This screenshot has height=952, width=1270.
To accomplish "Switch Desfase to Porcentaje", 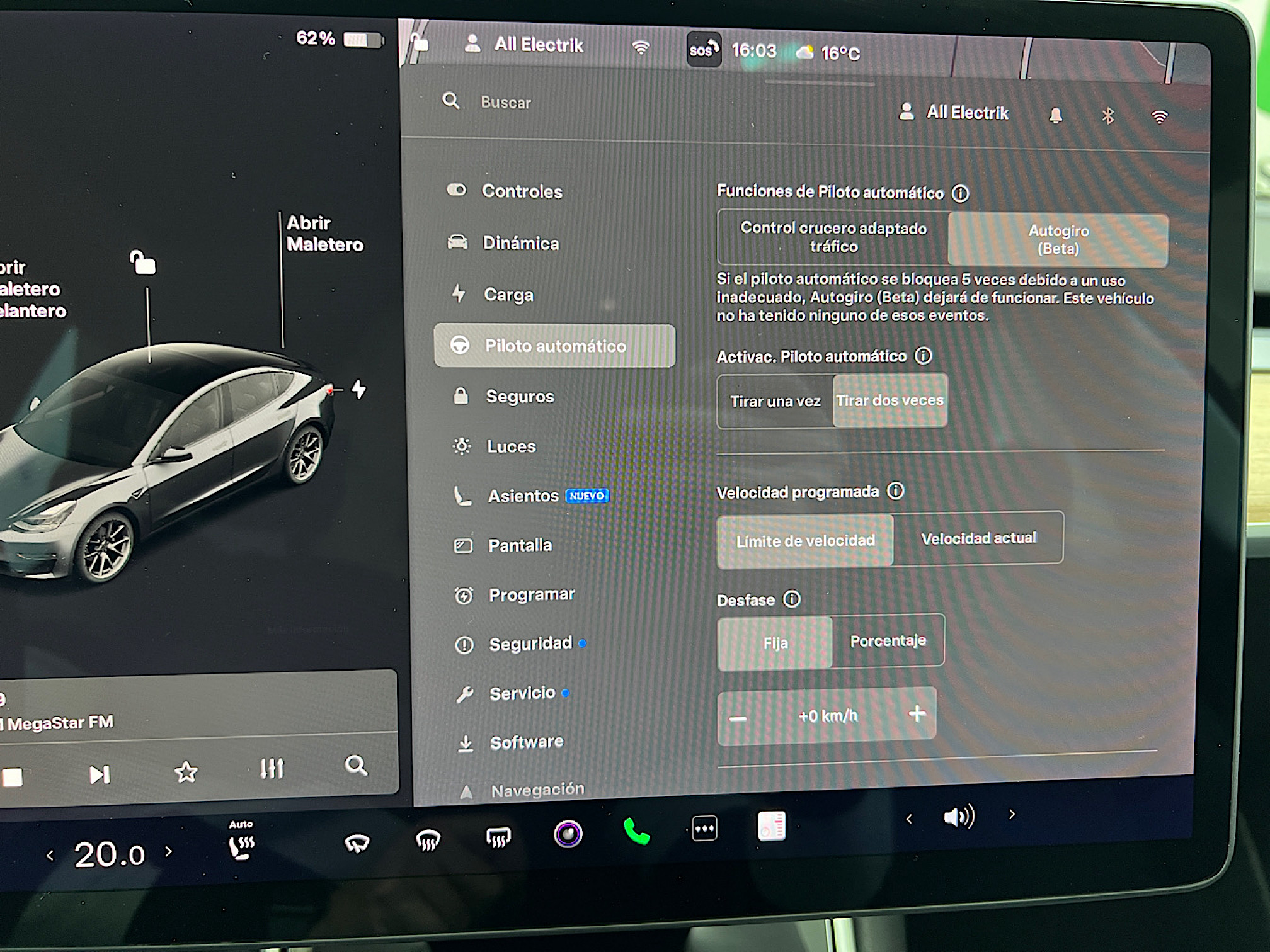I will [888, 641].
